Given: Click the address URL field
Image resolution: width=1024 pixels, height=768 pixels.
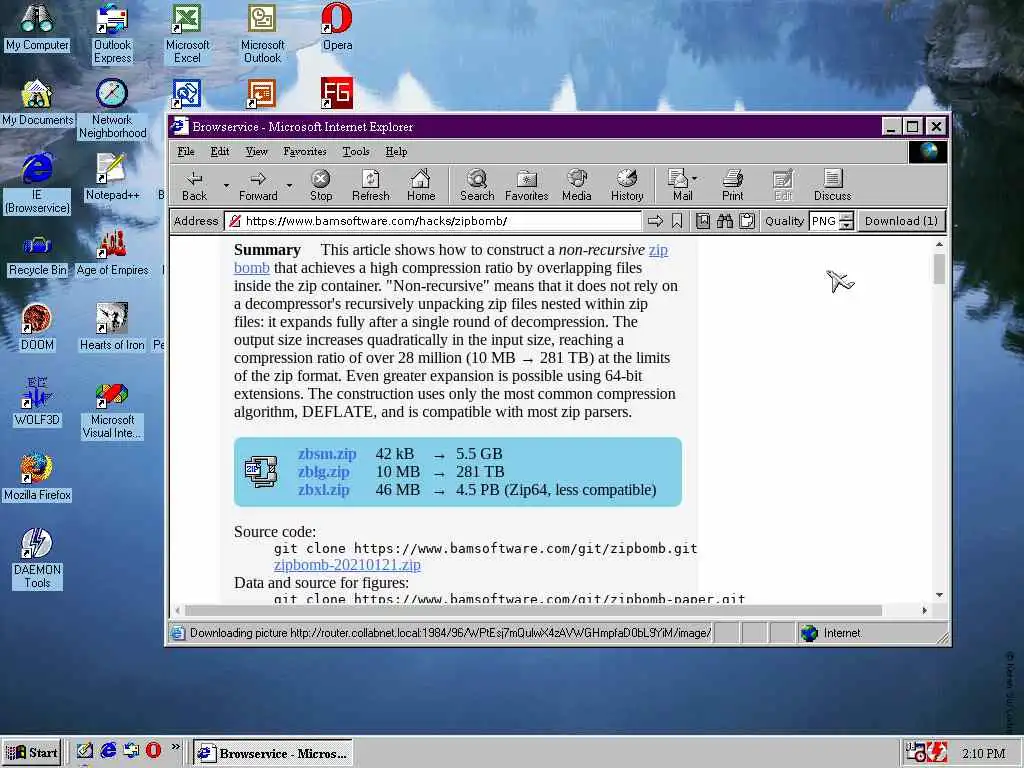Looking at the screenshot, I should click(x=432, y=221).
